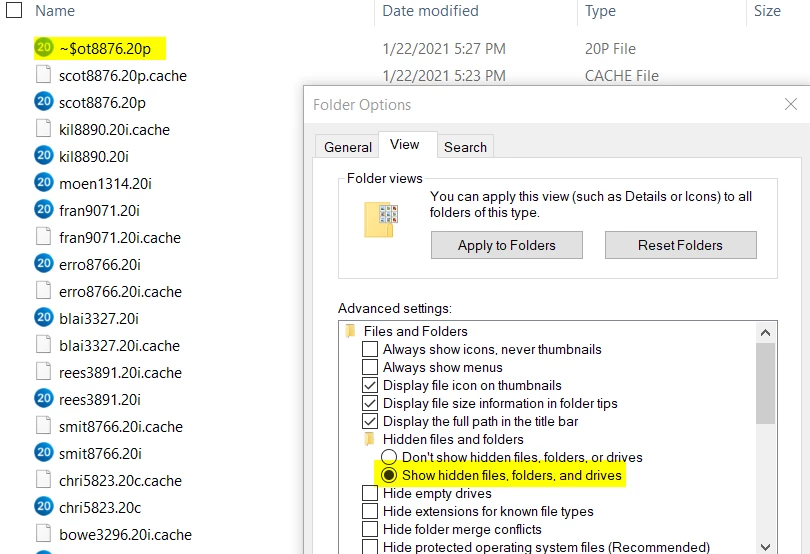
Task: Select the file name moen1314.20i
Action: (105, 183)
